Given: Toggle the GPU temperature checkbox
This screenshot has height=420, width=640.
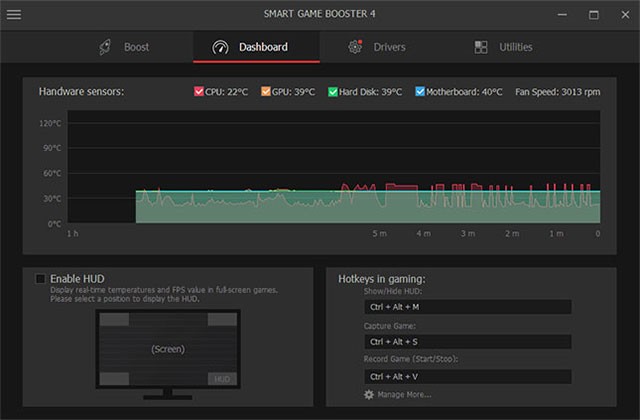Looking at the screenshot, I should click(266, 92).
